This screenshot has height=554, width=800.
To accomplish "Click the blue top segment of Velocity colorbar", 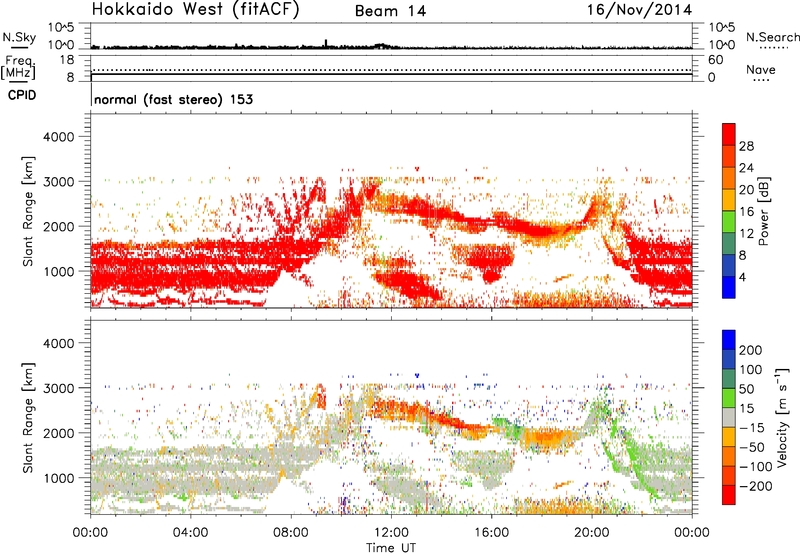I will 729,340.
